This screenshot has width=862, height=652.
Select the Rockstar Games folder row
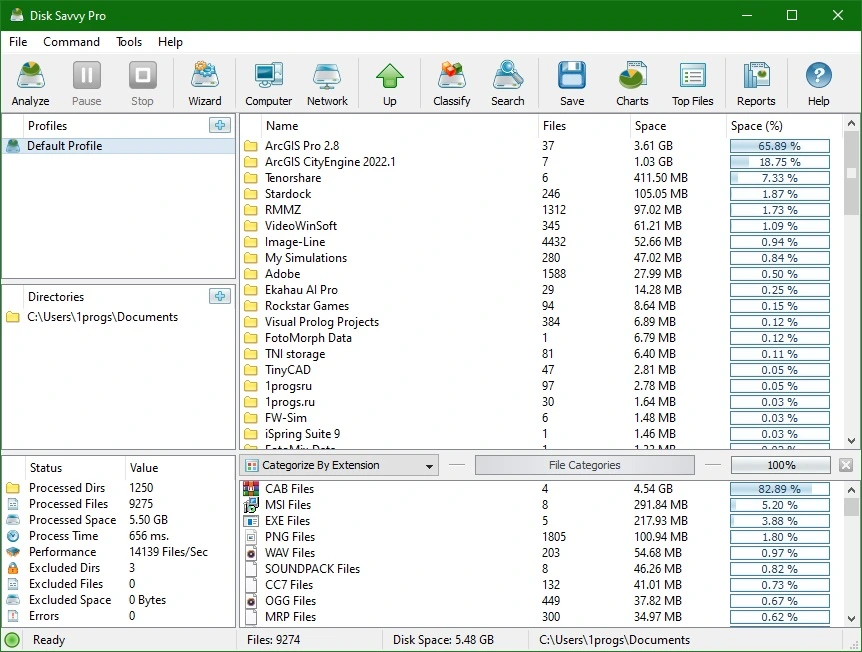(x=540, y=306)
